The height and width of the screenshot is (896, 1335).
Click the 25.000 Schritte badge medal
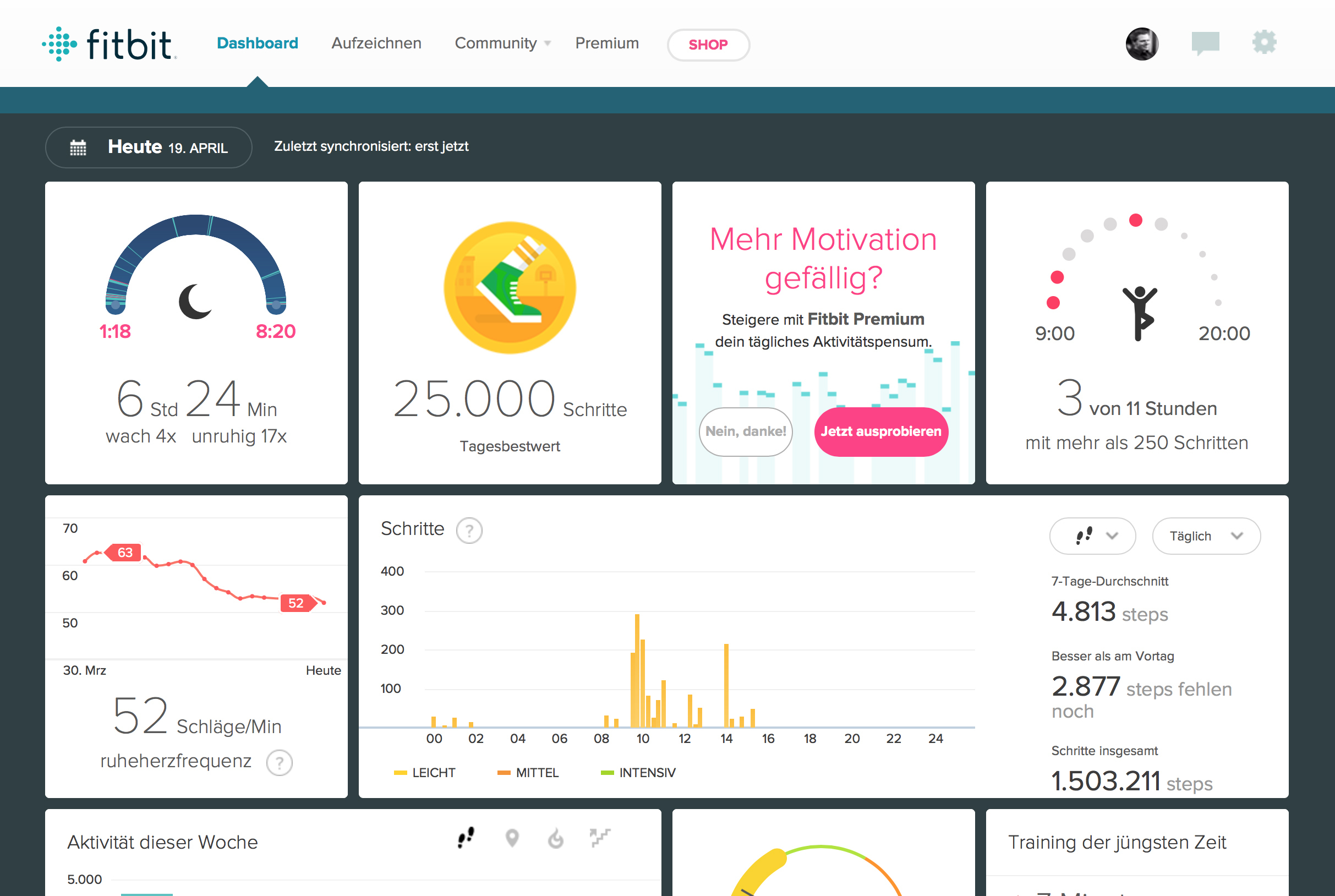[x=510, y=287]
